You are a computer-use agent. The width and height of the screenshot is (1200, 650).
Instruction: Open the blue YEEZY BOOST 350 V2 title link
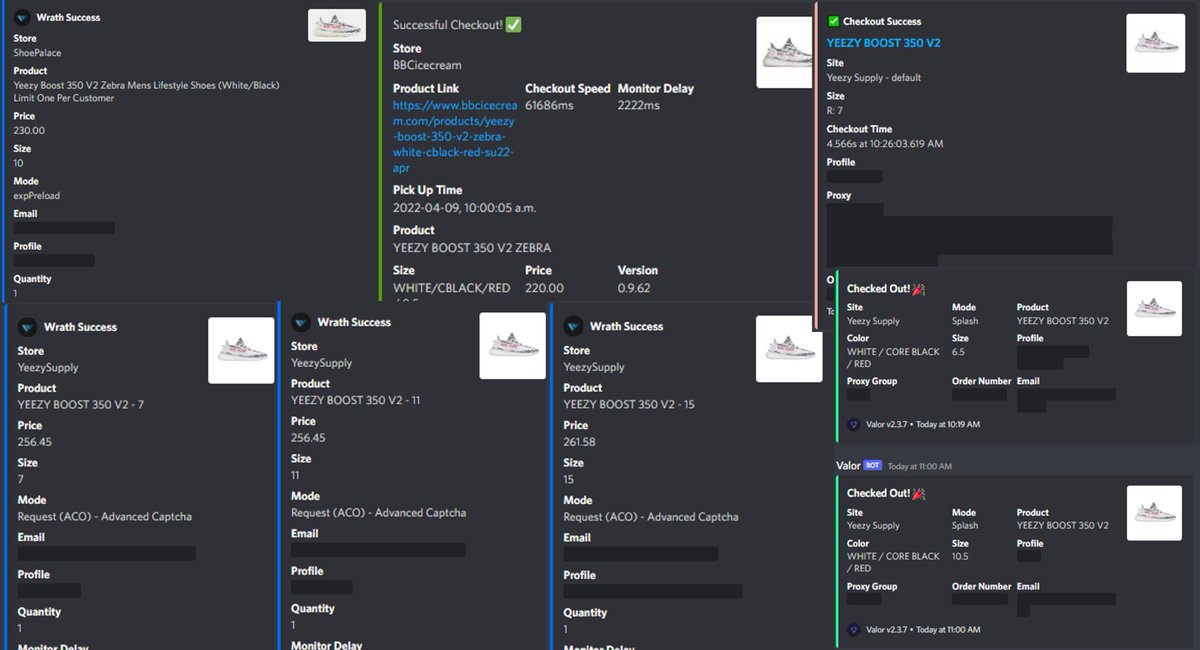tap(883, 43)
